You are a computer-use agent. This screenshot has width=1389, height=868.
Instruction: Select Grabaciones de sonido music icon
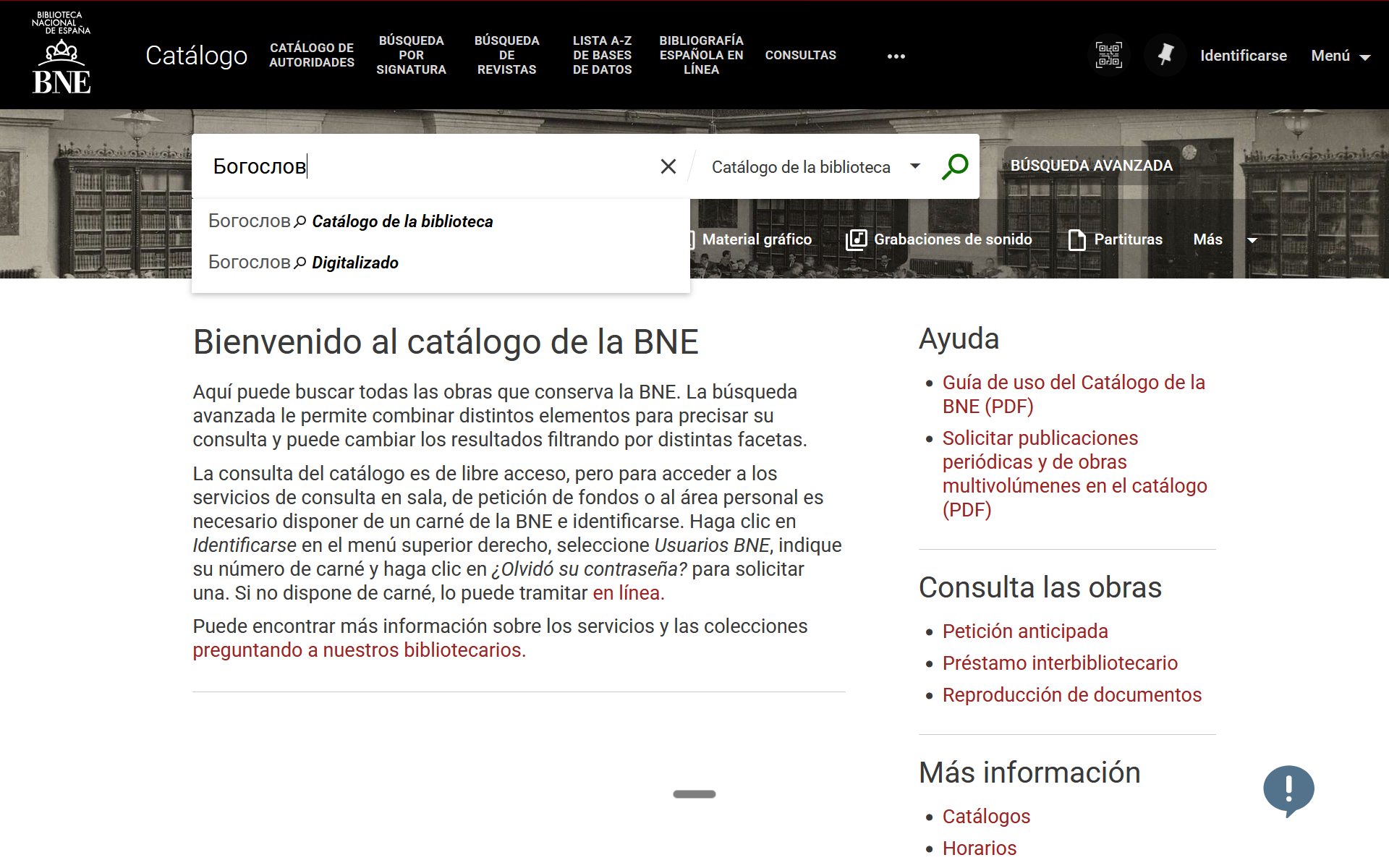[x=857, y=239]
